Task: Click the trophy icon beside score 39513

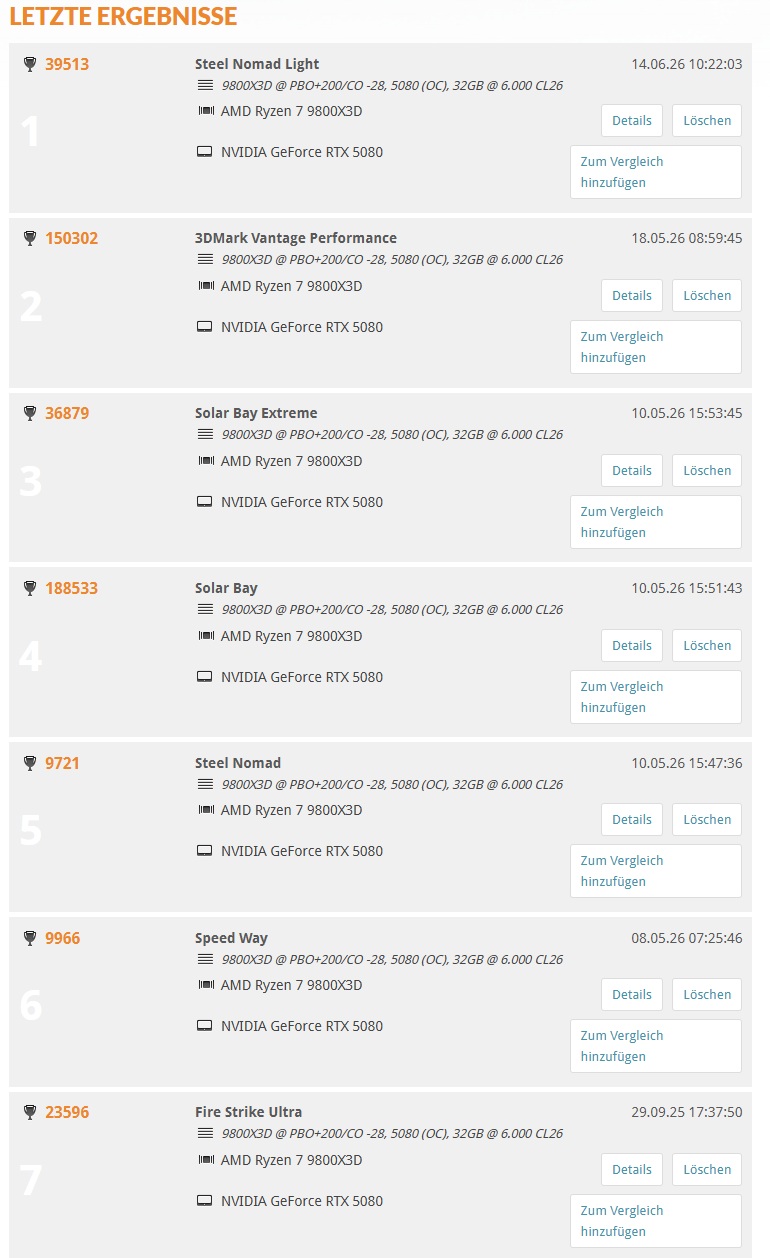Action: (30, 64)
